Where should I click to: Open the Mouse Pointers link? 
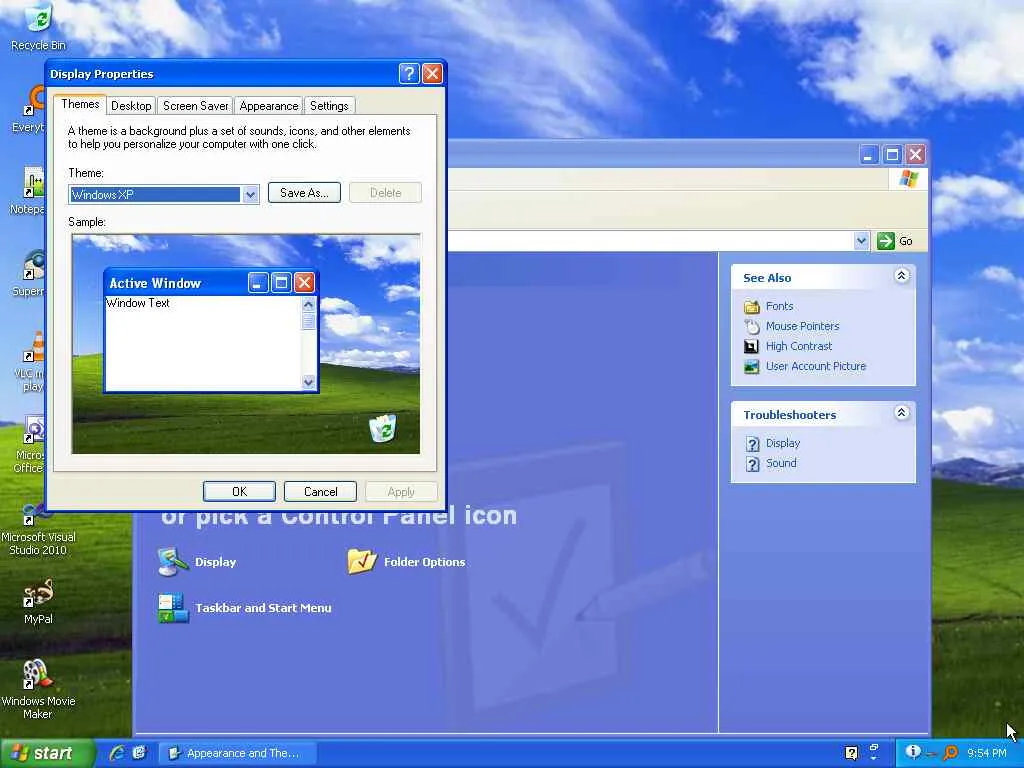tap(803, 327)
